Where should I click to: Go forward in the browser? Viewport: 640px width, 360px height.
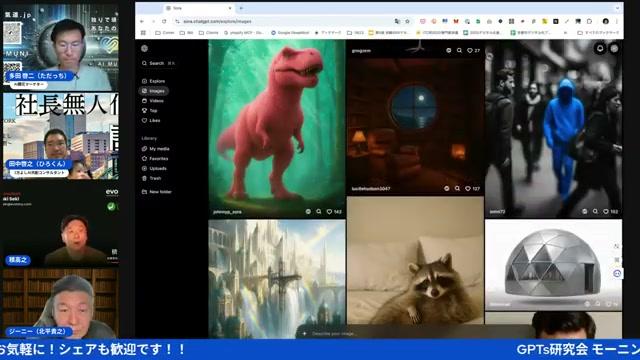pos(153,21)
